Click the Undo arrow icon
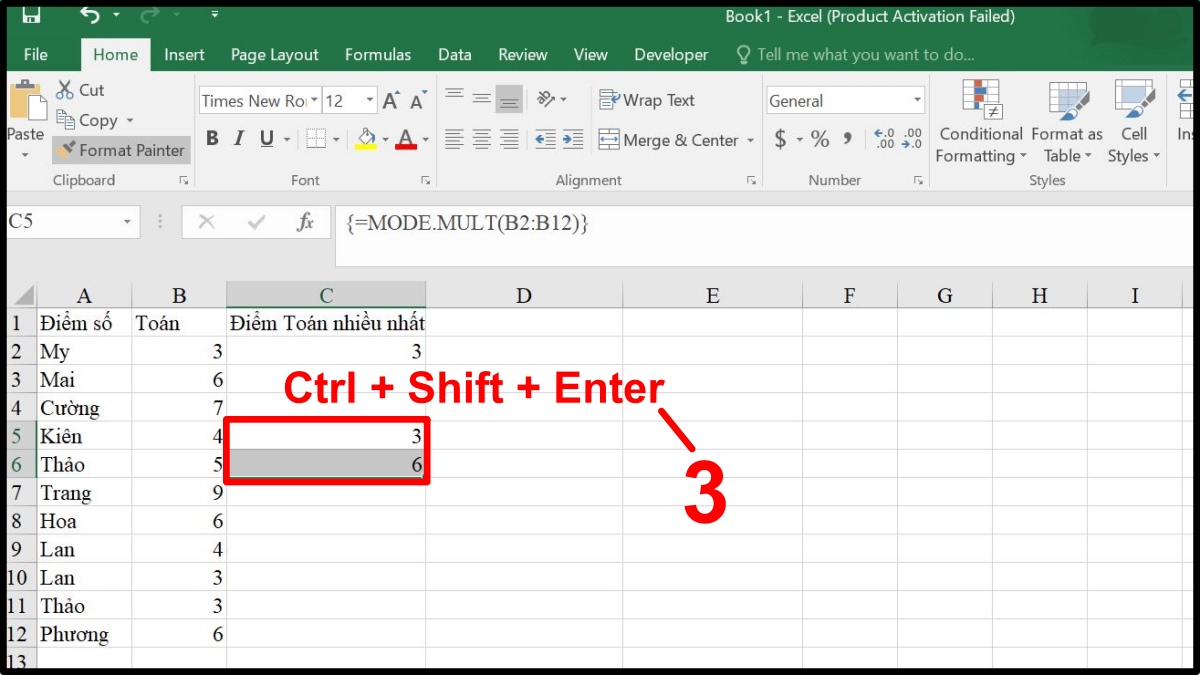Image resolution: width=1200 pixels, height=675 pixels. click(x=90, y=15)
